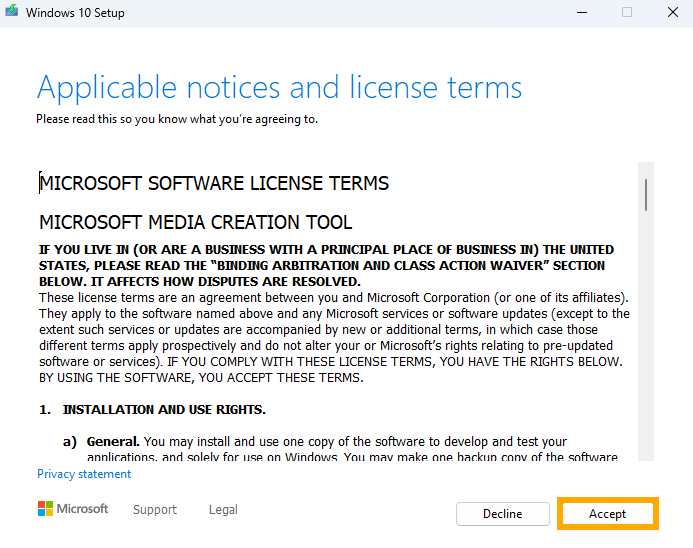This screenshot has height=548, width=693.
Task: Click the MICROSOFT SOFTWARE LICENSE TERMS heading
Action: point(214,183)
